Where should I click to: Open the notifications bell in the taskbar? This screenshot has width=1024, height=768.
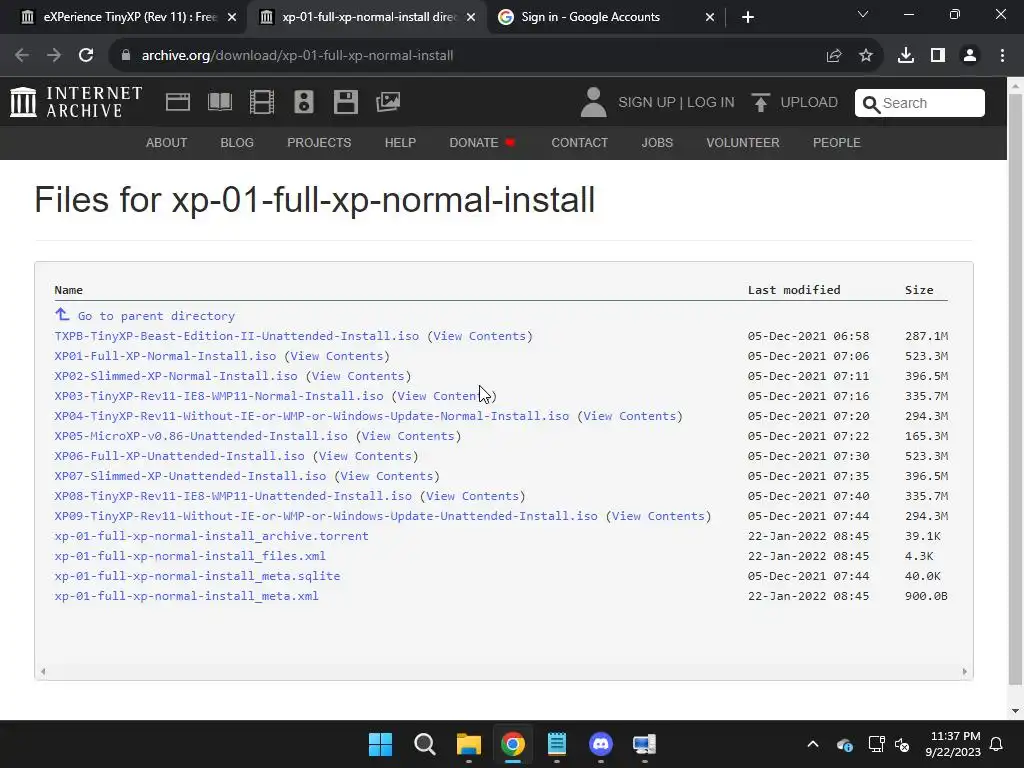997,744
